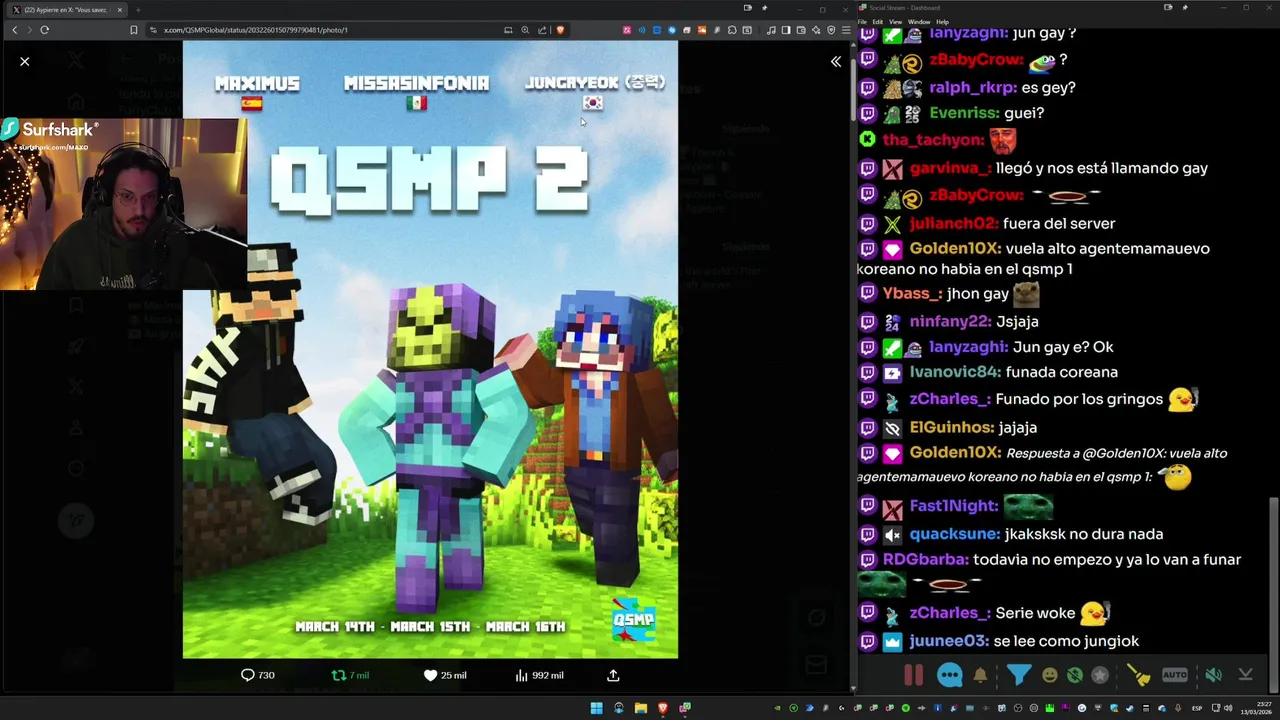Click message 'fuera del server'
Viewport: 1280px width, 720px height.
tap(1059, 223)
